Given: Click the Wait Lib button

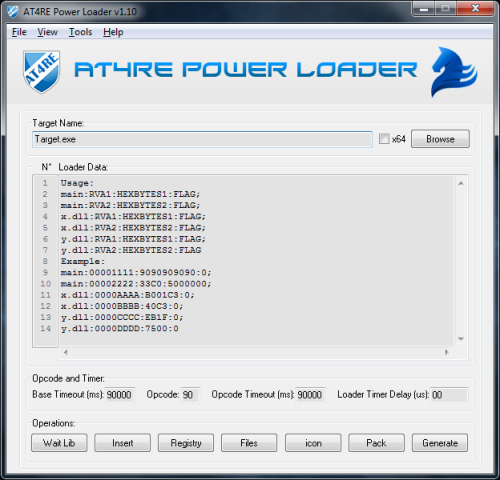Looking at the screenshot, I should [59, 443].
